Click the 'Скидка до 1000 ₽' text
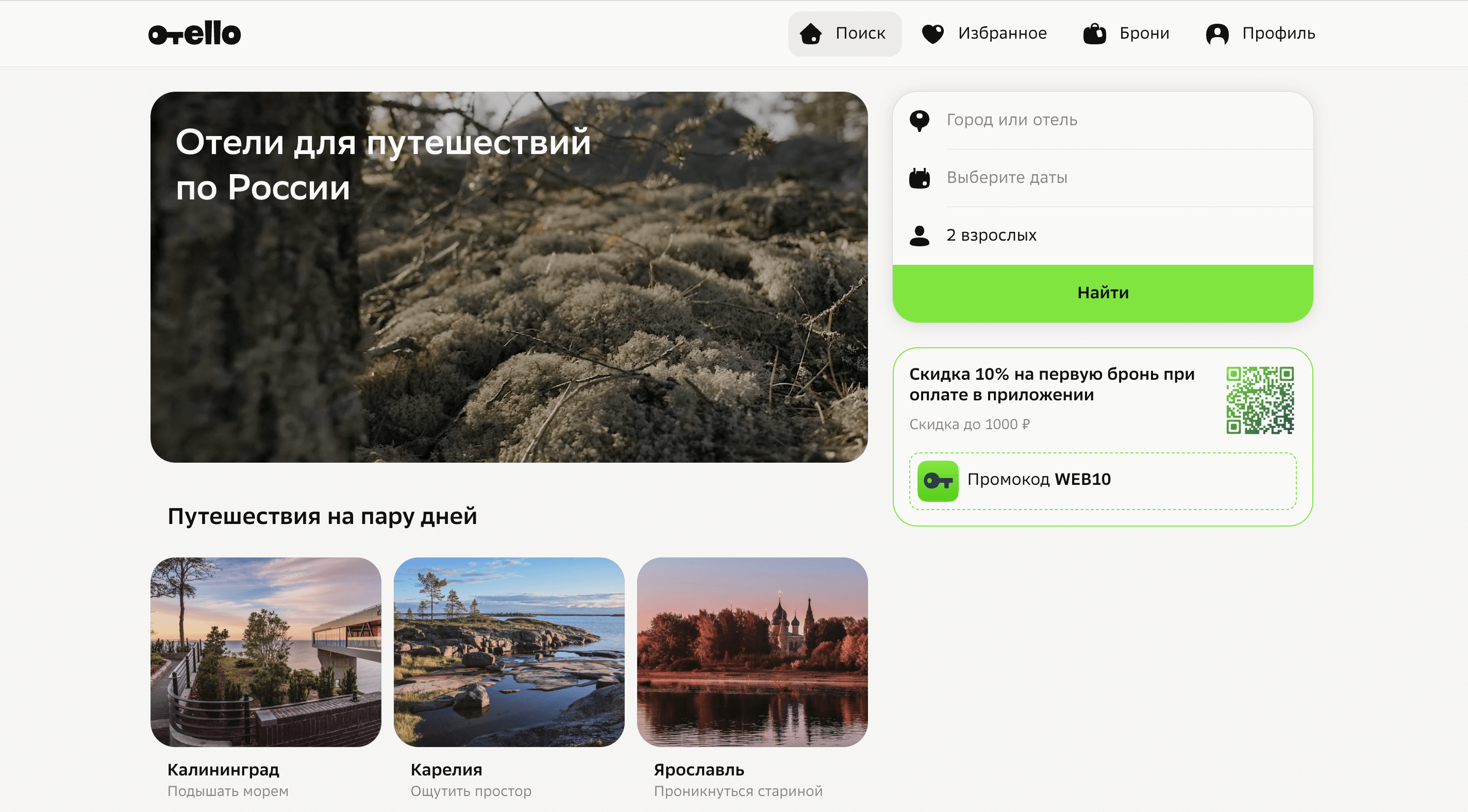Viewport: 1468px width, 812px height. (x=970, y=425)
